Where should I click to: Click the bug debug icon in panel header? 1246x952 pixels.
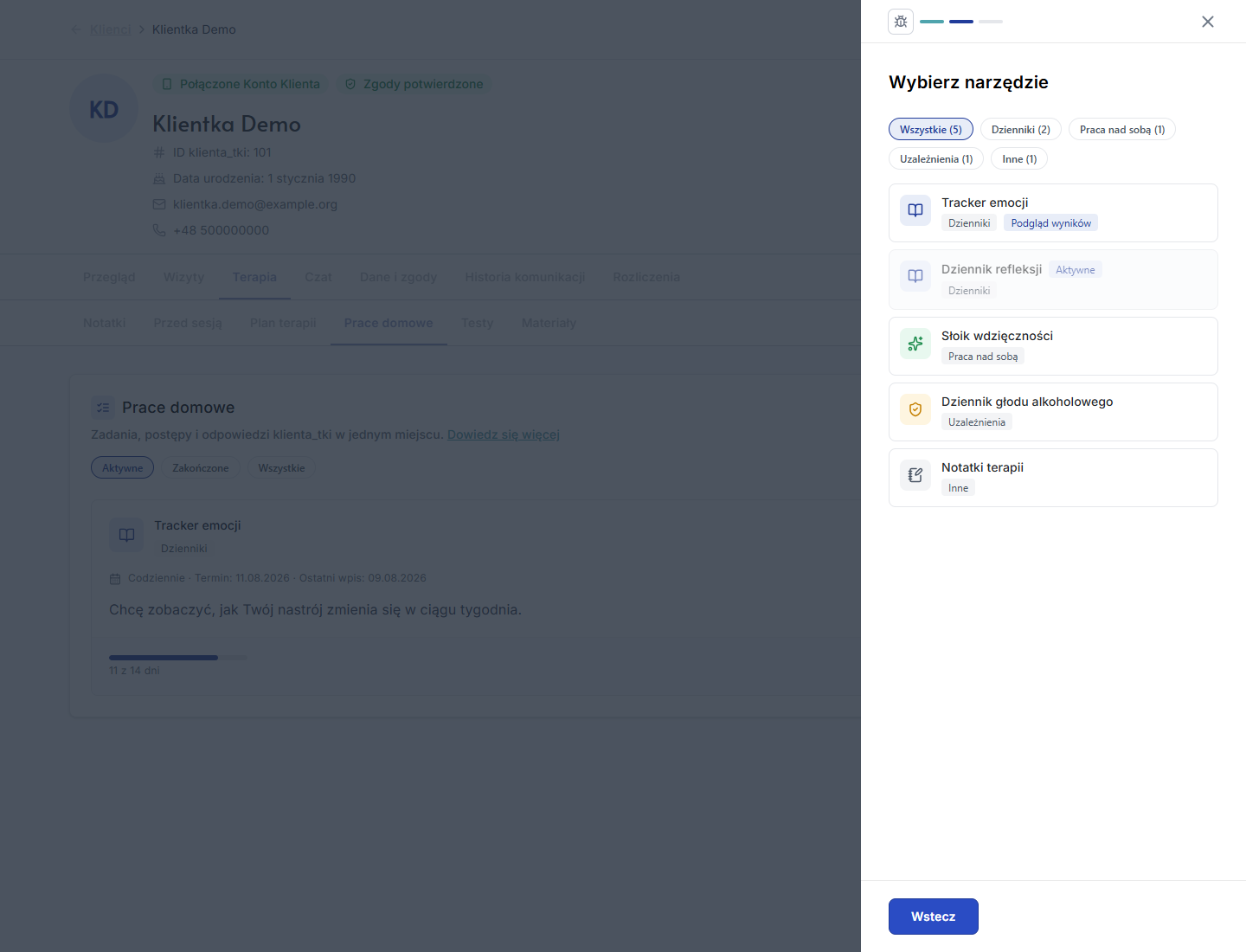(x=901, y=22)
